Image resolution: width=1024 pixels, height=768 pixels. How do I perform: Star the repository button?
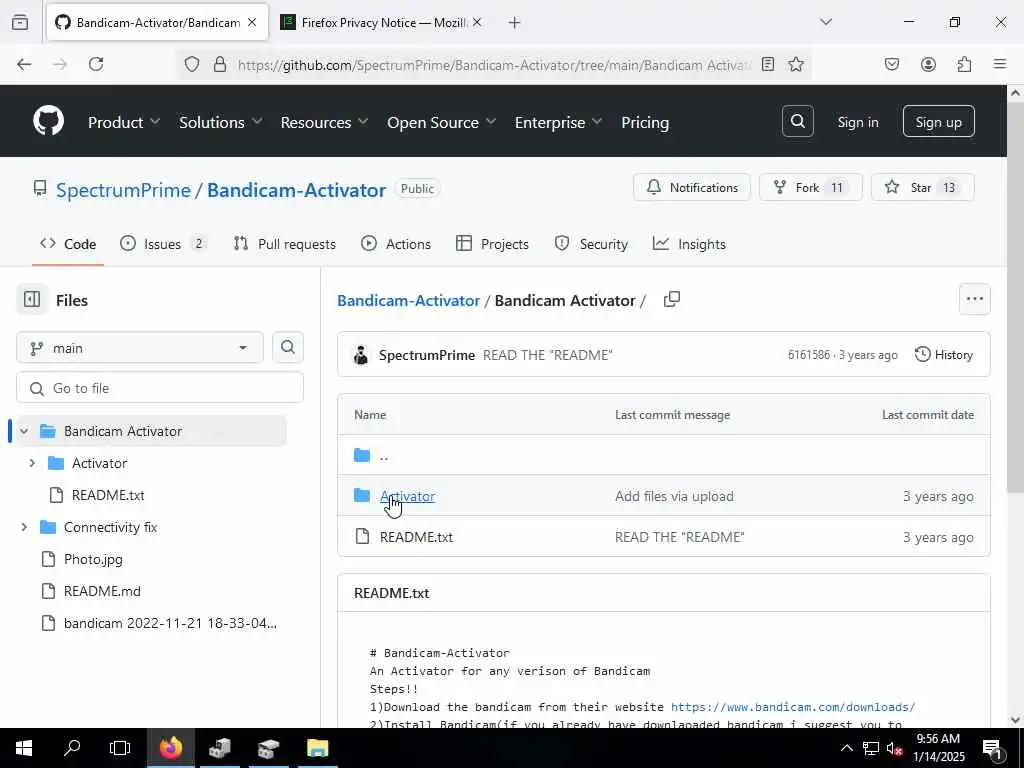[923, 187]
